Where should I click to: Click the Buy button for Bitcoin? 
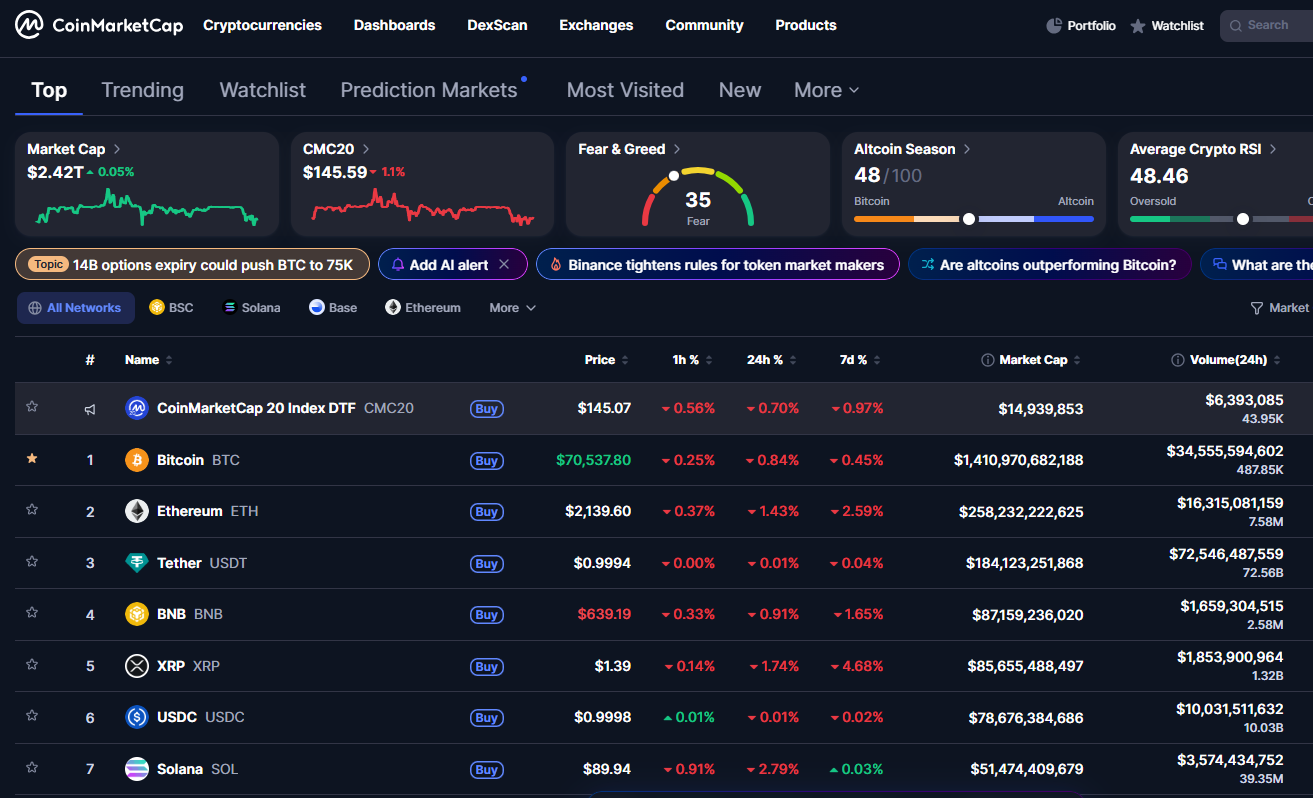486,461
